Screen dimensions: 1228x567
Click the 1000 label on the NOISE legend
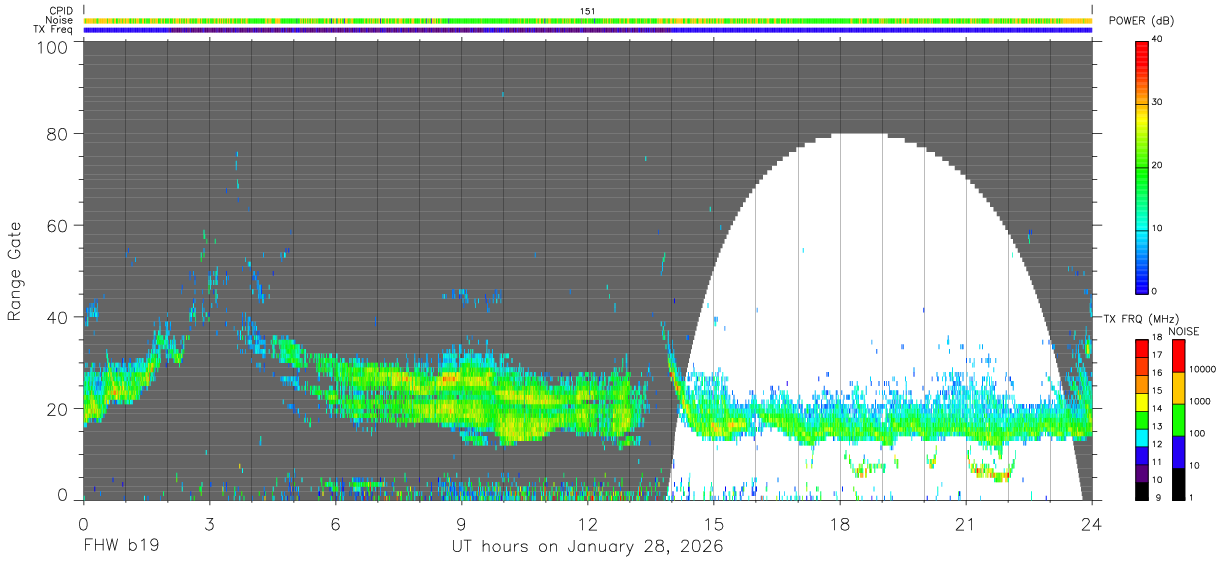pos(1199,401)
